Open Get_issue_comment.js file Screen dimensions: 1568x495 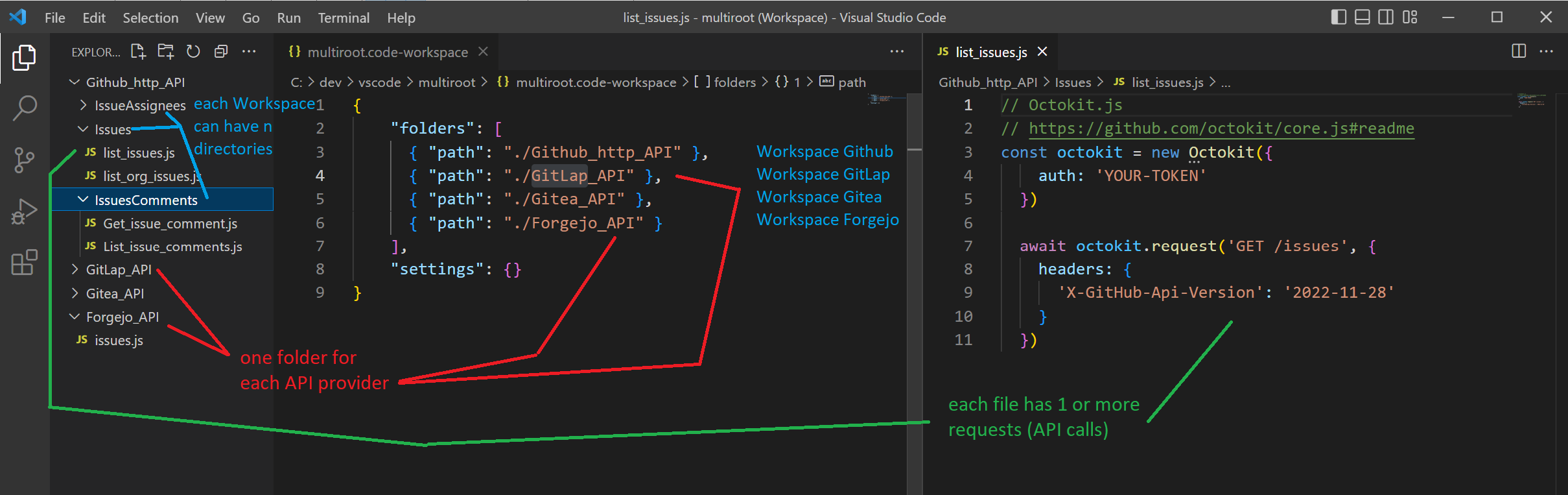pyautogui.click(x=170, y=223)
